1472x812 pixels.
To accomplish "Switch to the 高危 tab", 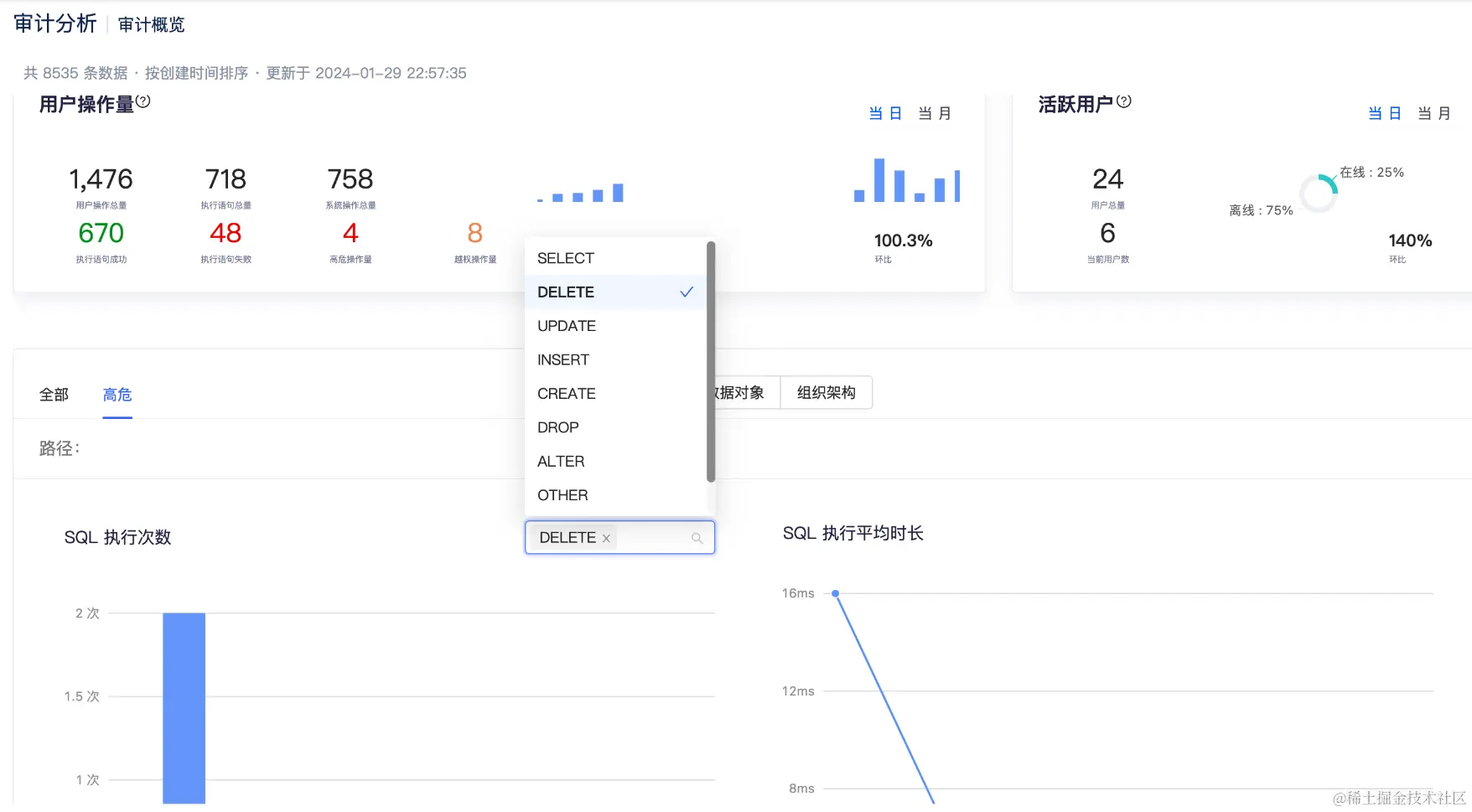I will tap(117, 395).
